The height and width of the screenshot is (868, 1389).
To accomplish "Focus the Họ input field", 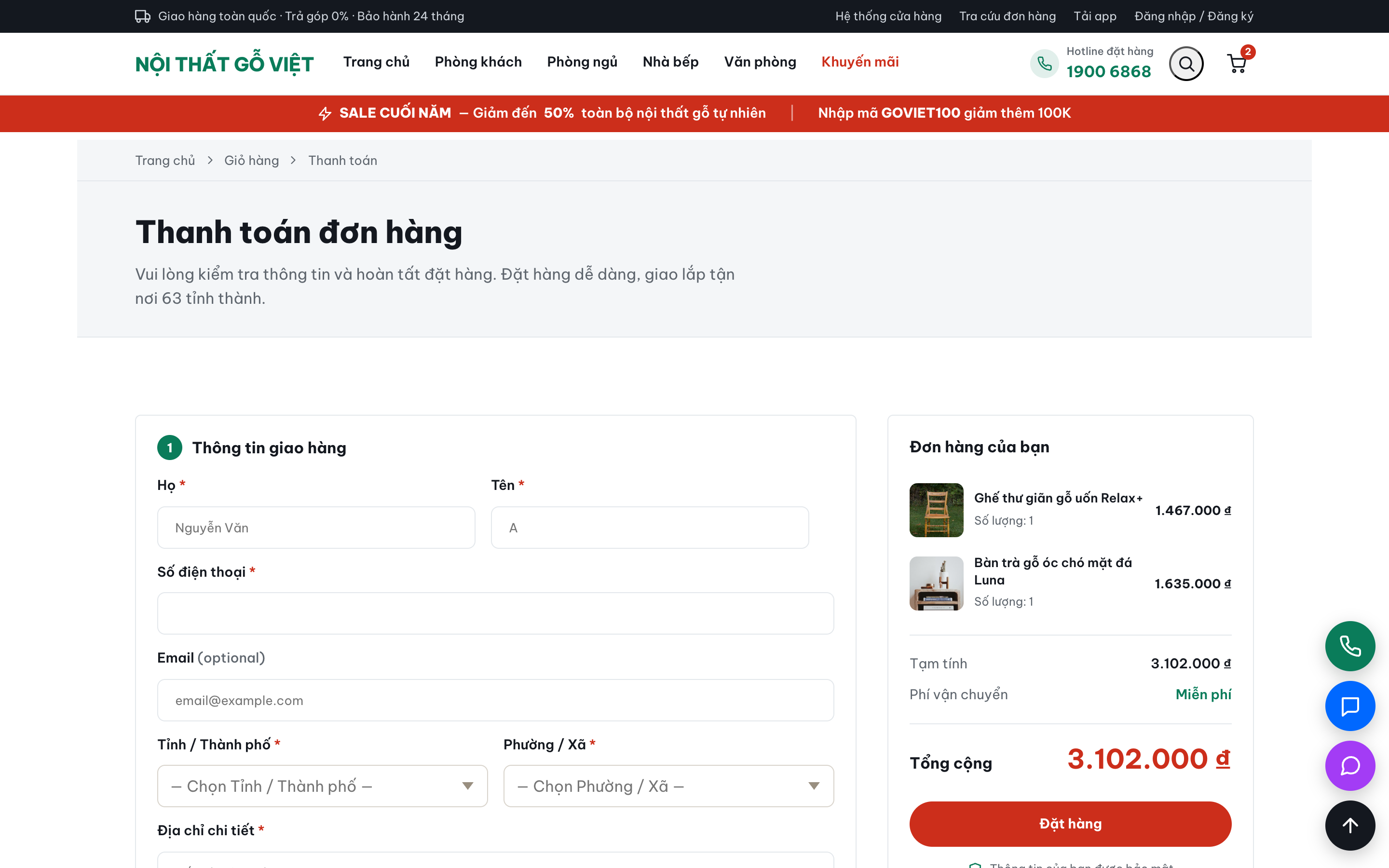I will coord(316,528).
